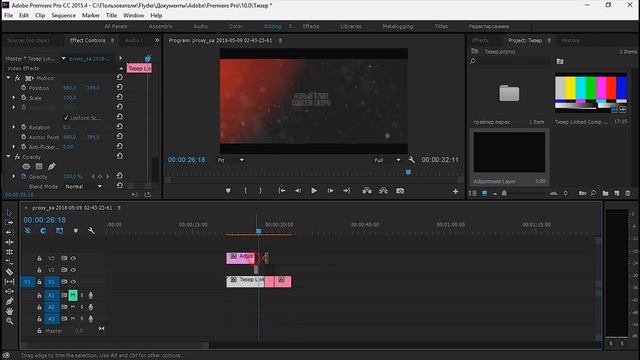Toggle Uniform Scale checkbox
This screenshot has width=640, height=360.
coord(66,118)
